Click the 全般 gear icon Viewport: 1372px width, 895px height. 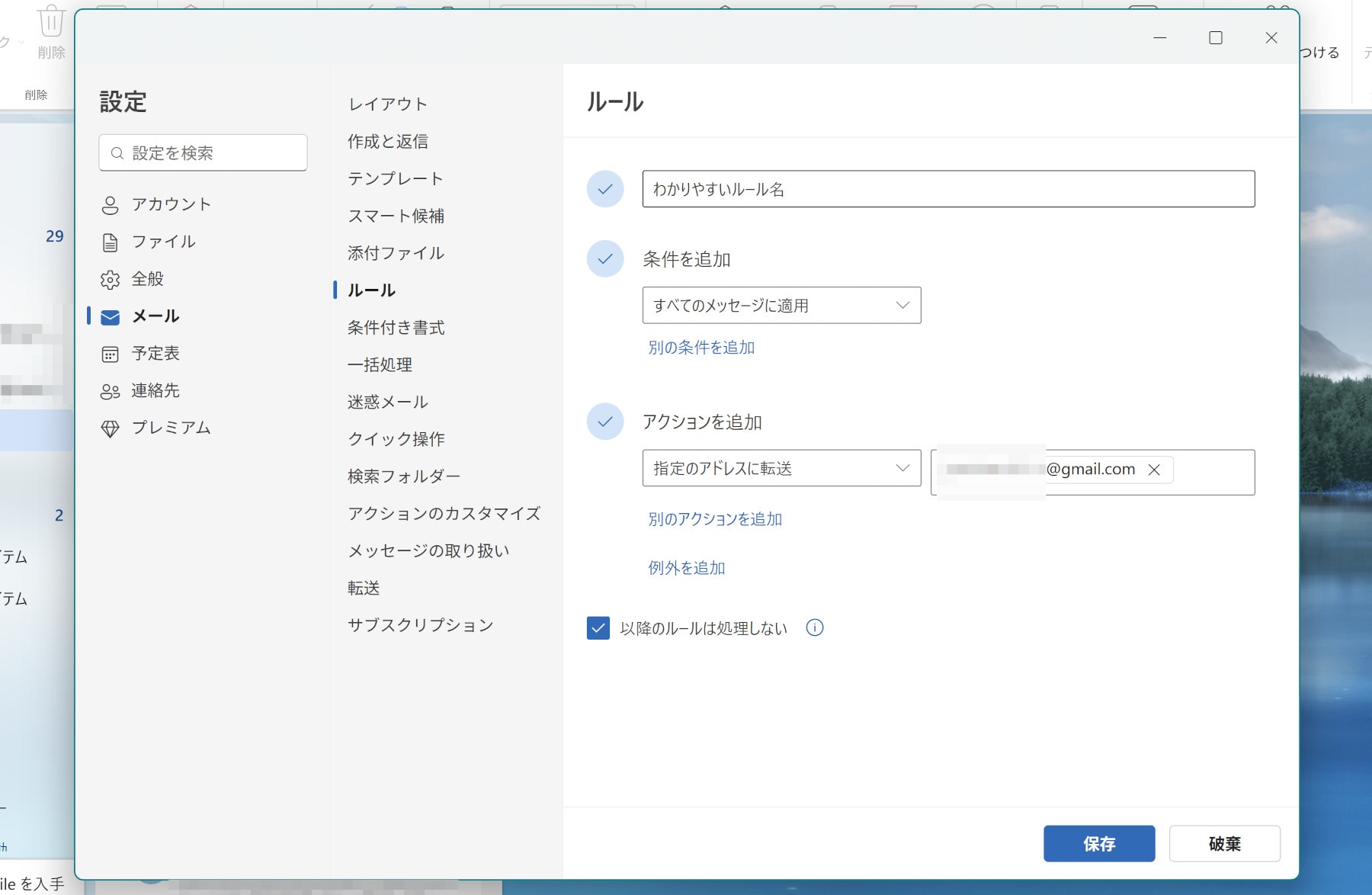coord(111,280)
